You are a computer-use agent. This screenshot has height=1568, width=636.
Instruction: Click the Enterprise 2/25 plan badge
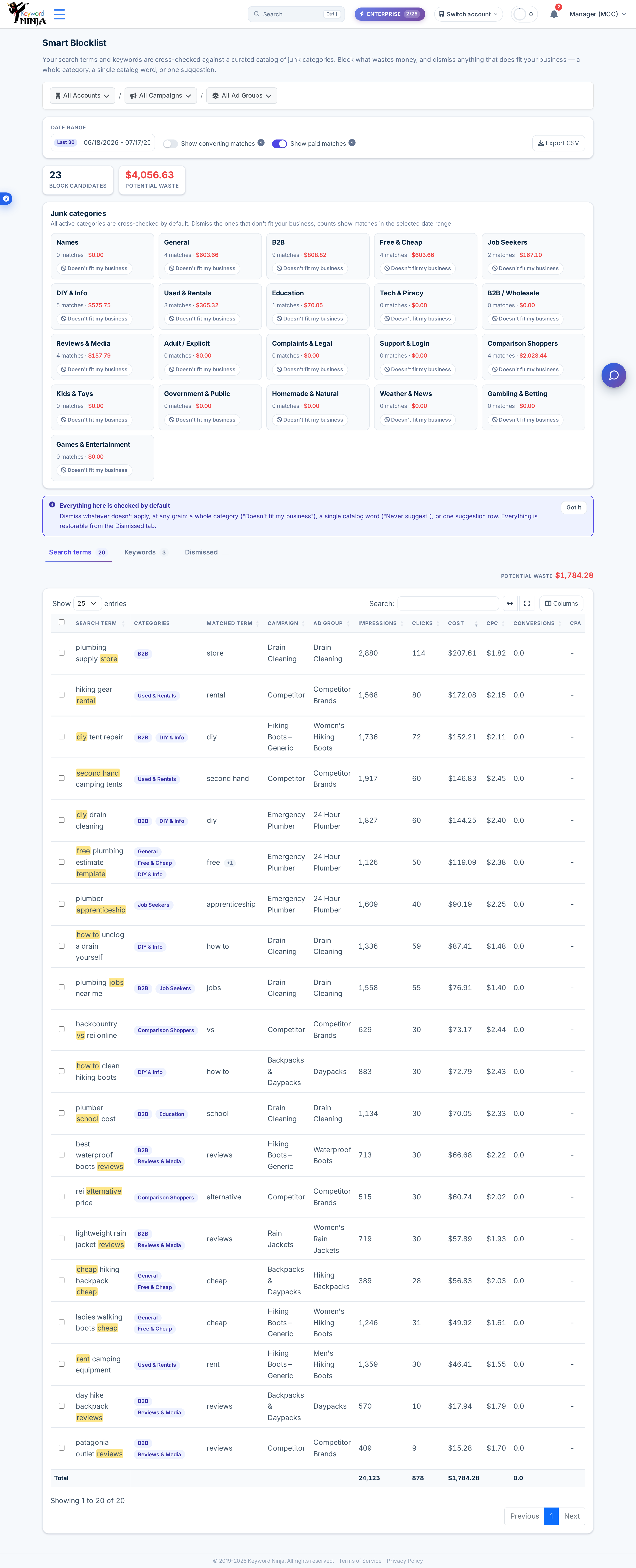click(x=390, y=14)
